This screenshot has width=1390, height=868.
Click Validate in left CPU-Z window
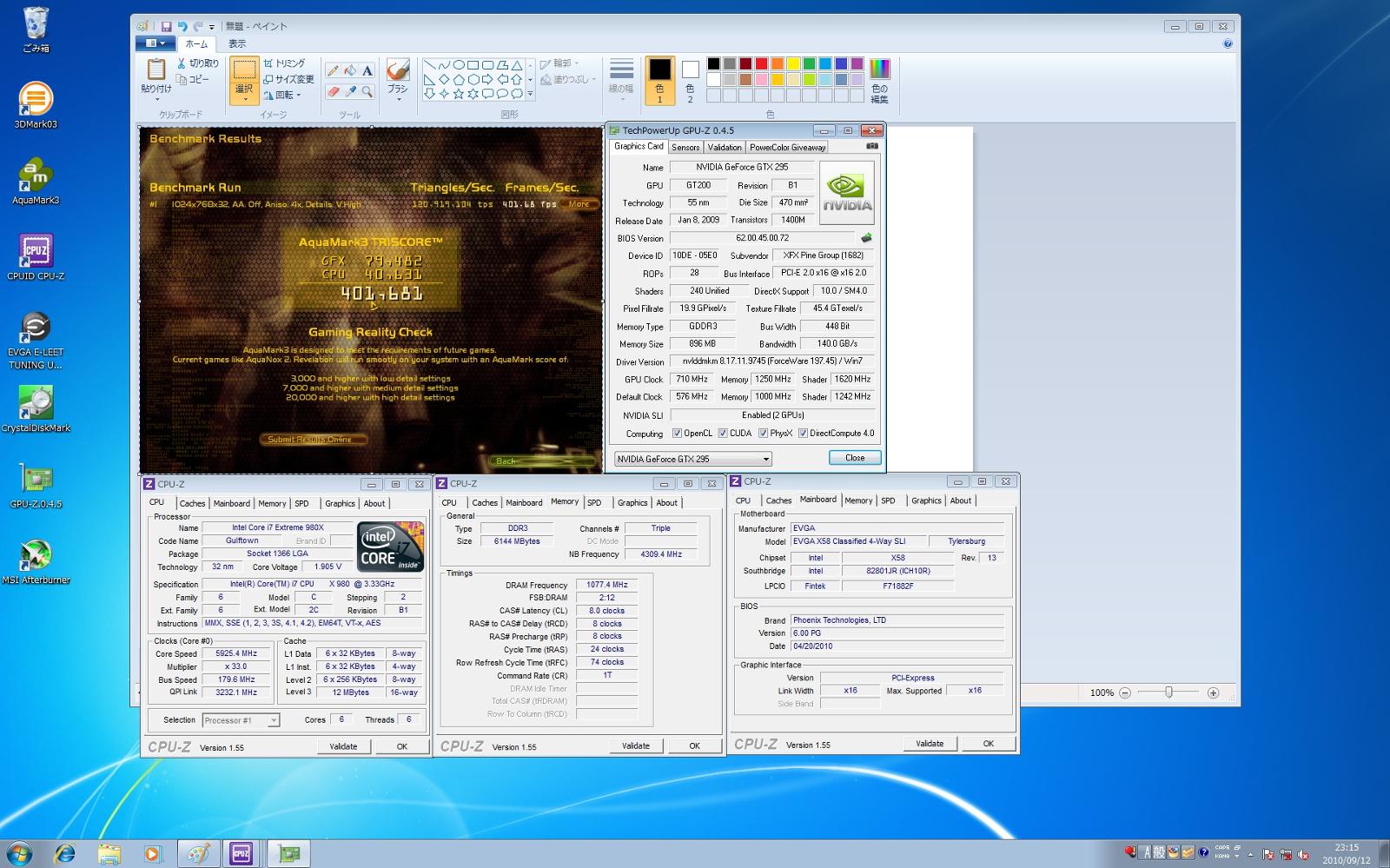343,746
